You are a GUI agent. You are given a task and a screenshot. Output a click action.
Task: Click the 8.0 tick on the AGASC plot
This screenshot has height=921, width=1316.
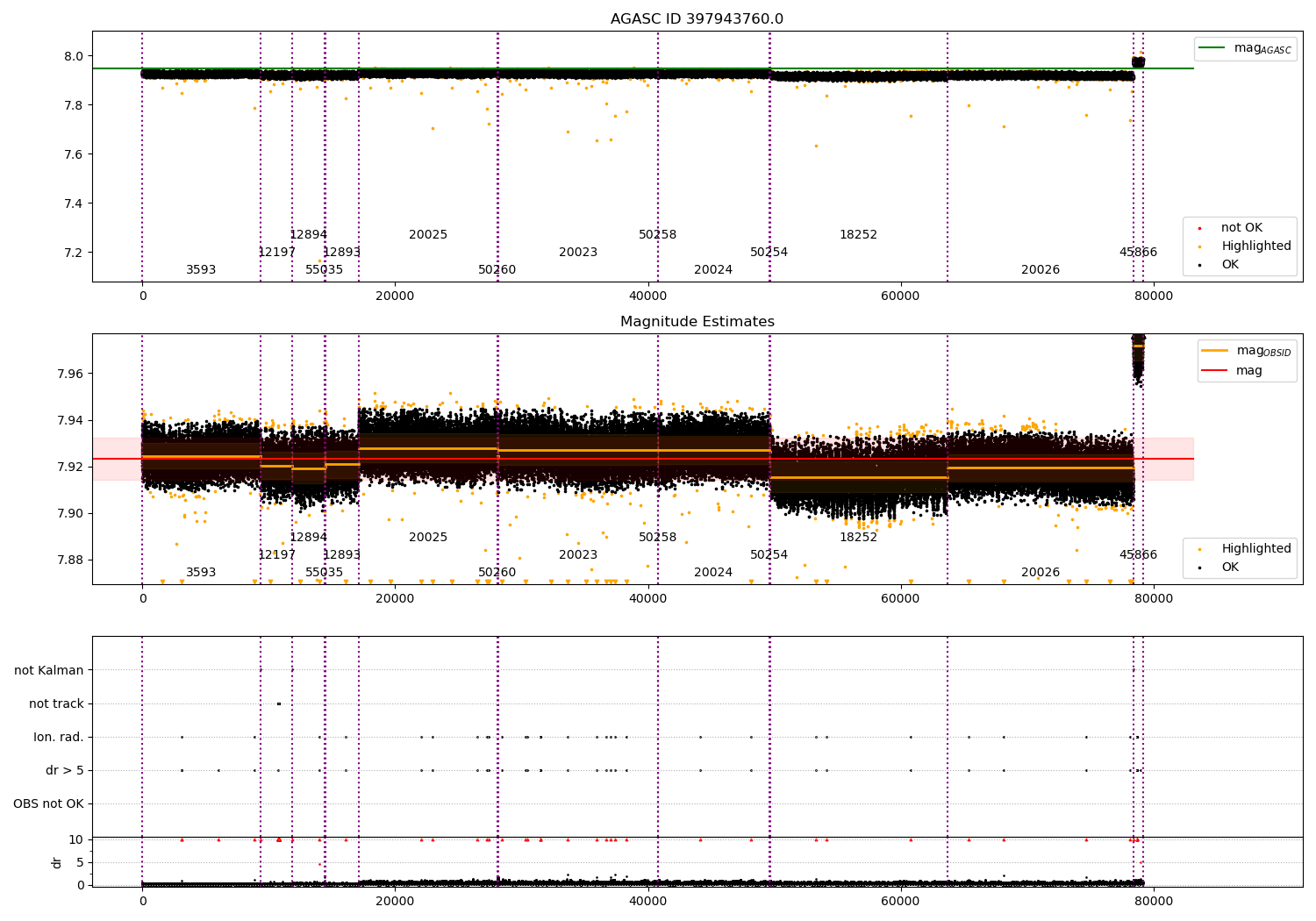(74, 56)
